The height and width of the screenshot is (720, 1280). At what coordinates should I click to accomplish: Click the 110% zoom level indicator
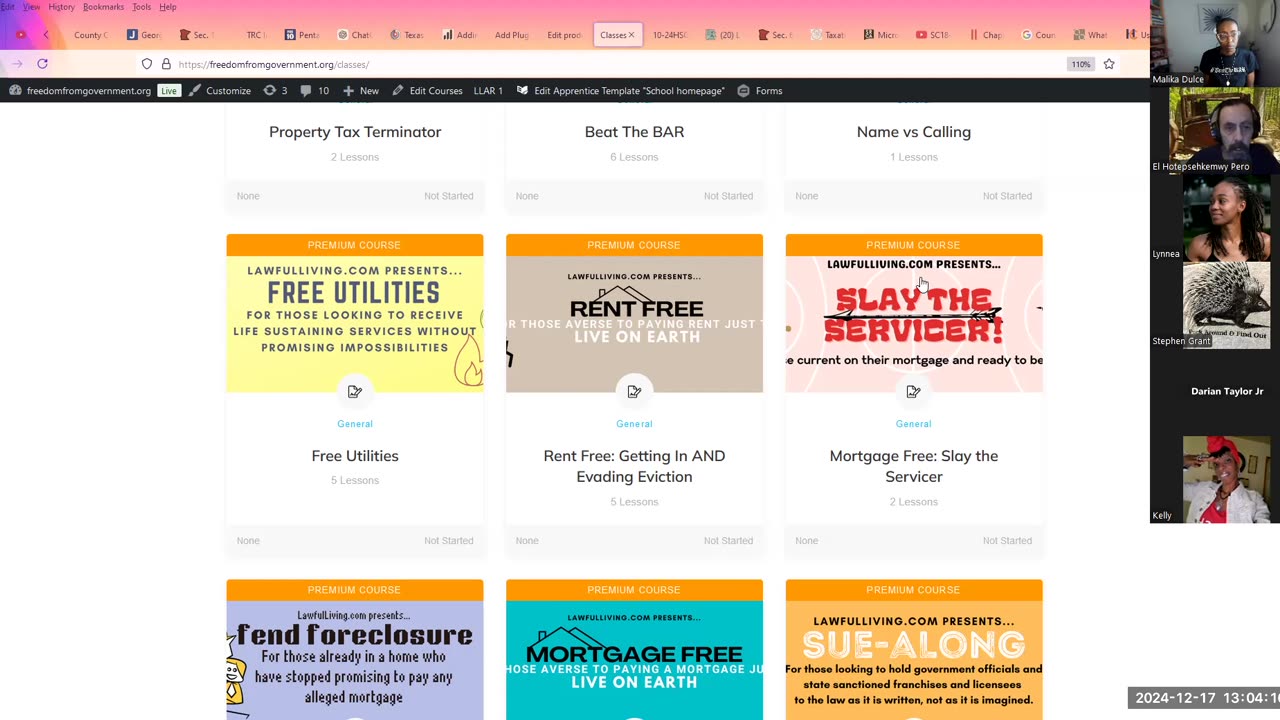[1081, 64]
